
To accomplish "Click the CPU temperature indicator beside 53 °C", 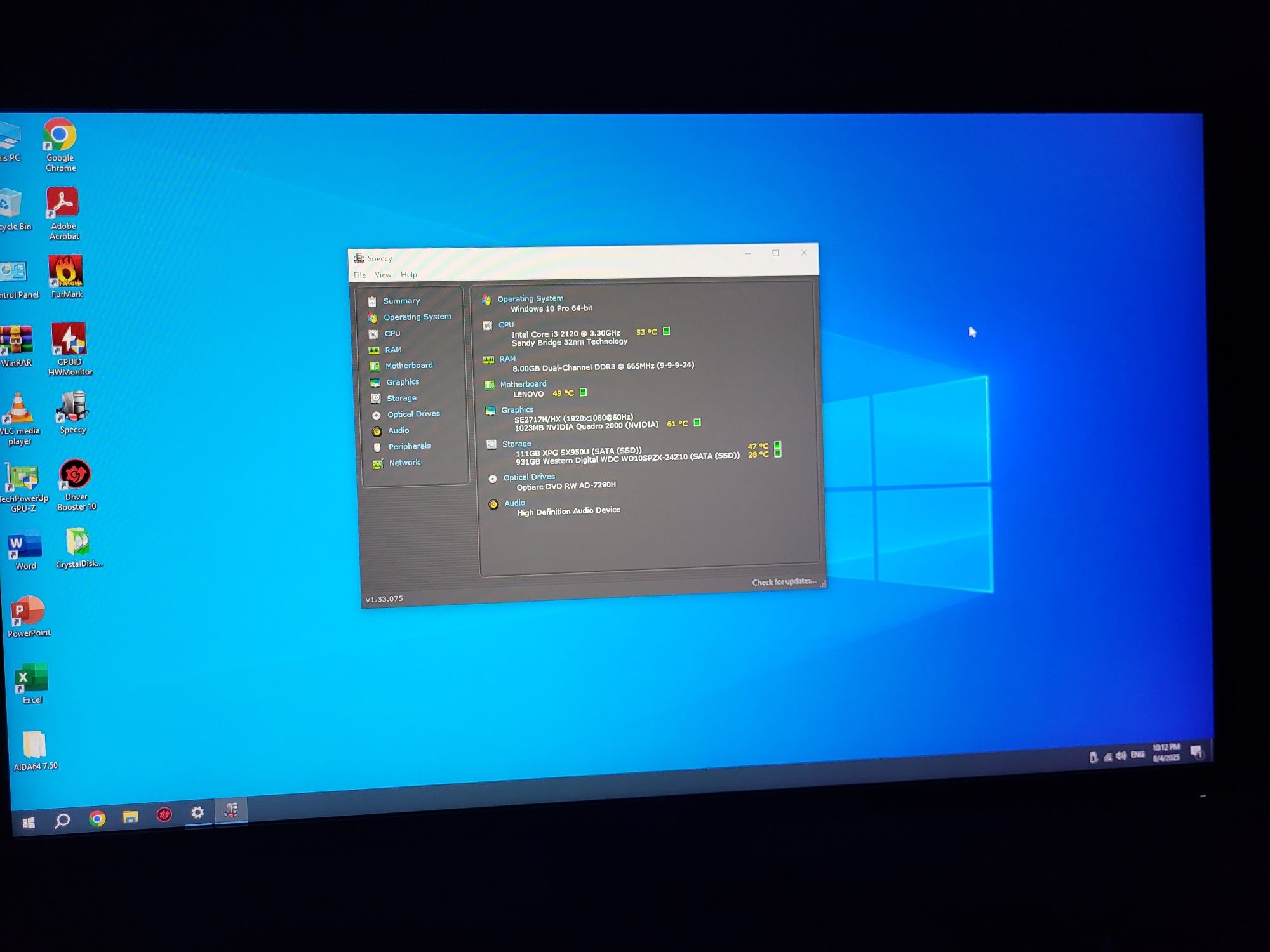I will click(666, 331).
